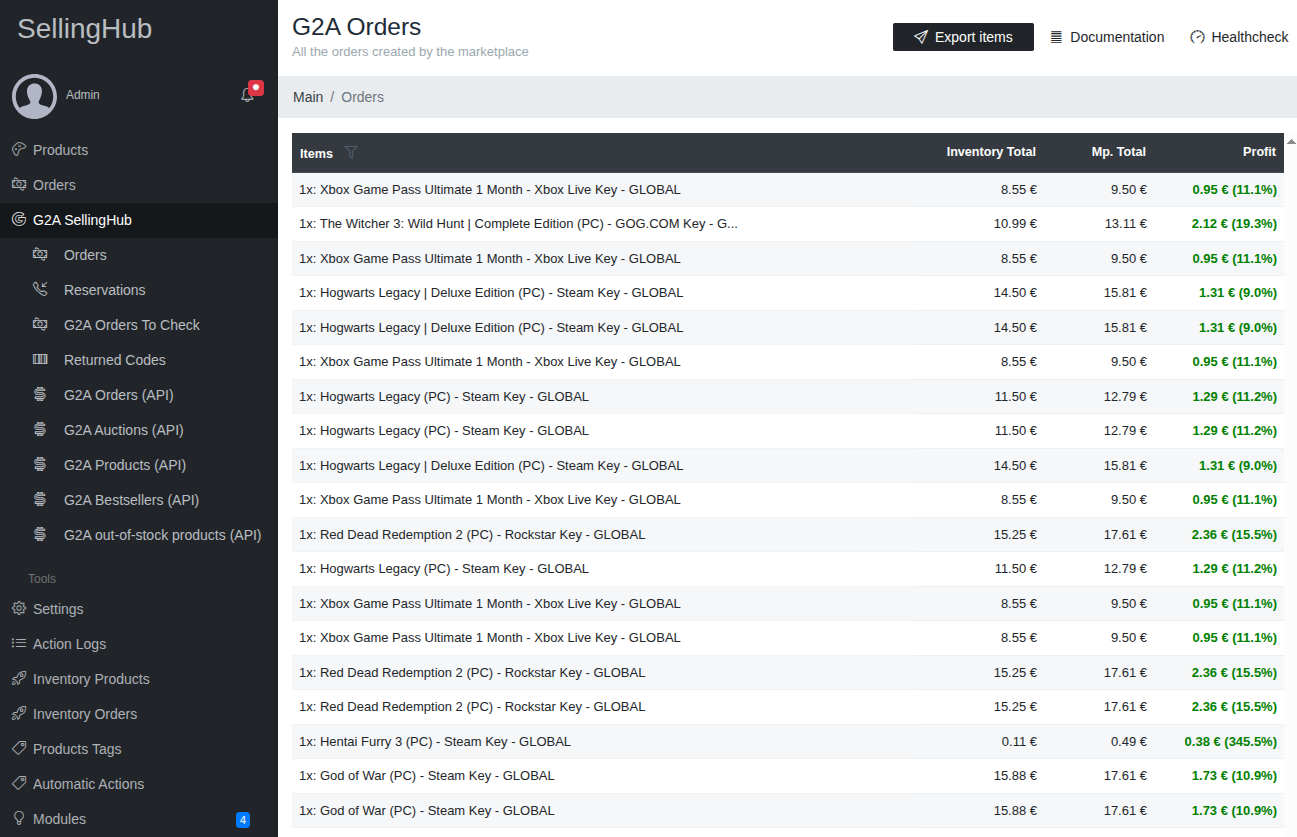Click the Healthcheck gauge icon

(1197, 37)
